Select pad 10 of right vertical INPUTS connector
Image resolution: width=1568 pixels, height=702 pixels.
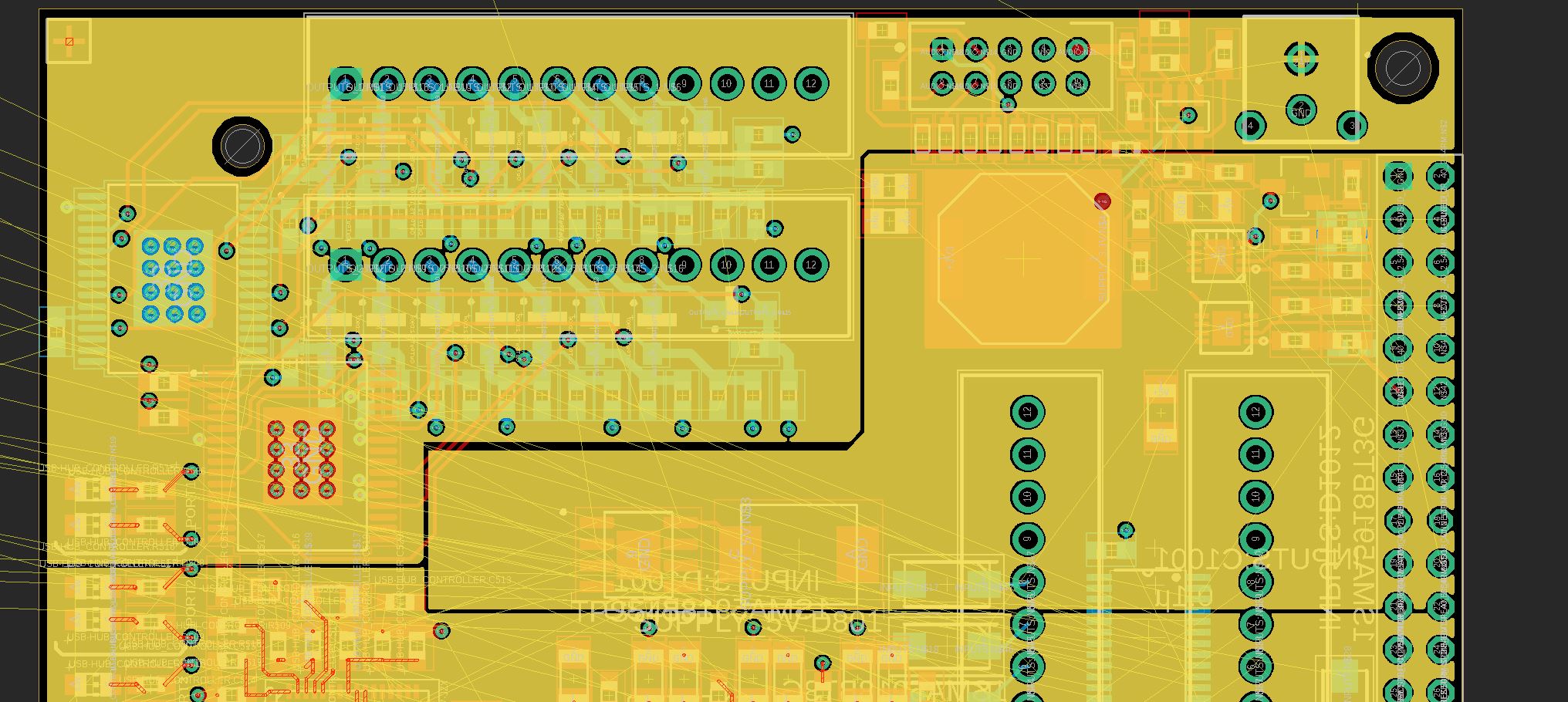[1255, 497]
